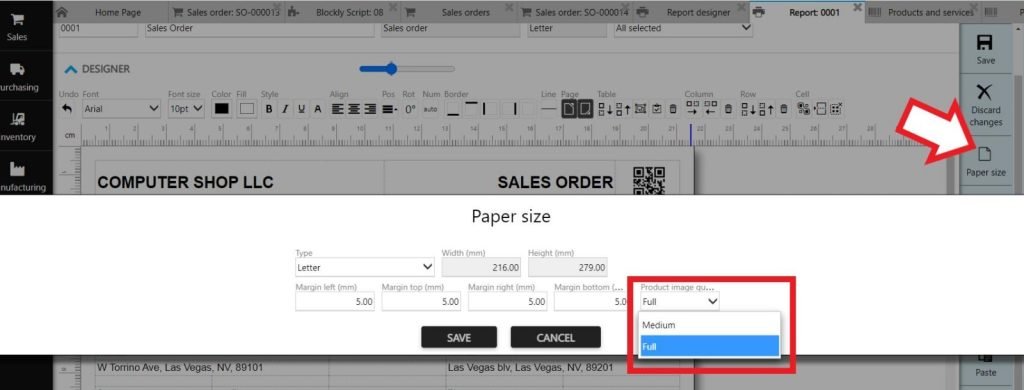The height and width of the screenshot is (390, 1024).
Task: Open Product image quality dropdown showing Full
Action: (679, 301)
